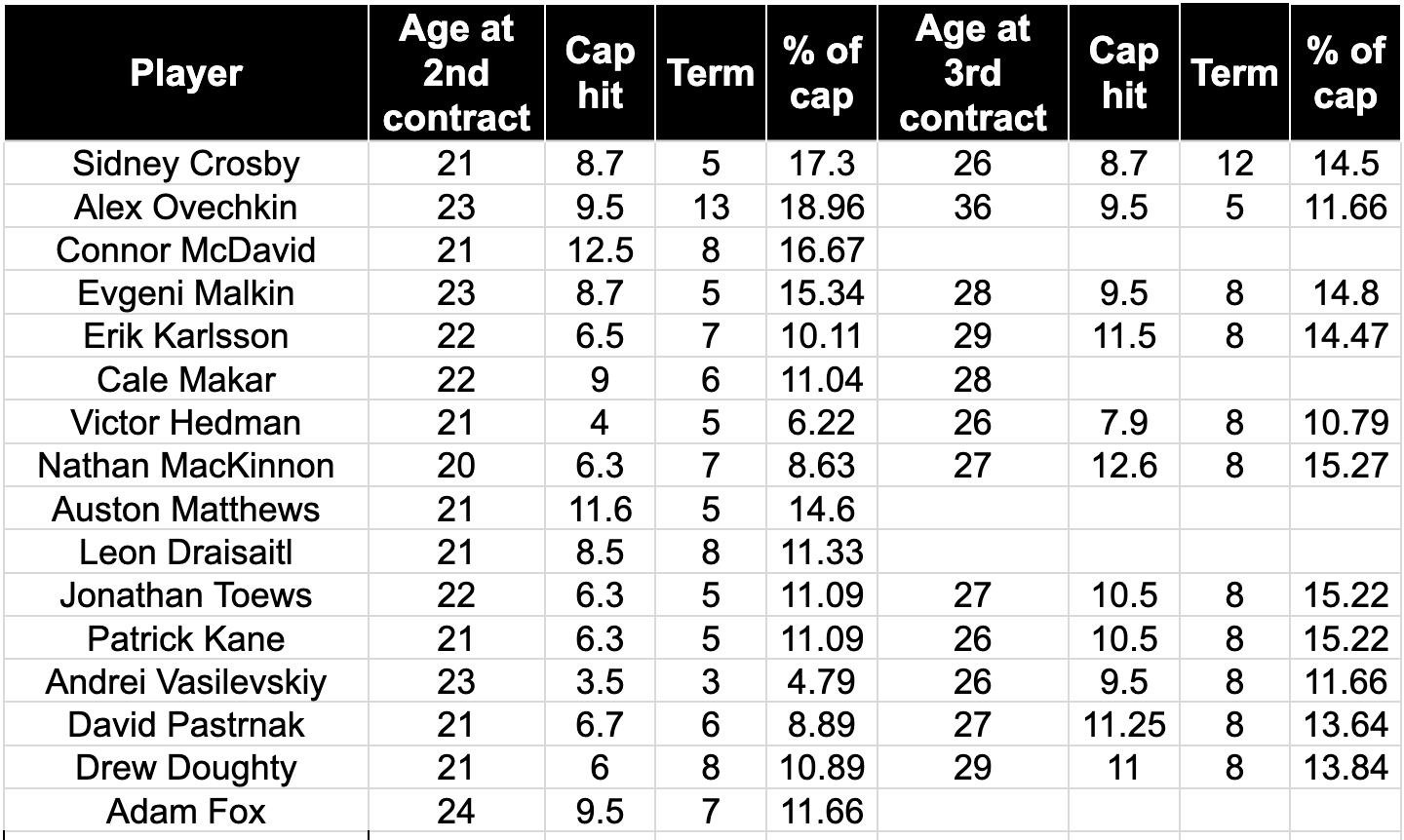
Task: Click the Adam Fox cell
Action: [185, 811]
